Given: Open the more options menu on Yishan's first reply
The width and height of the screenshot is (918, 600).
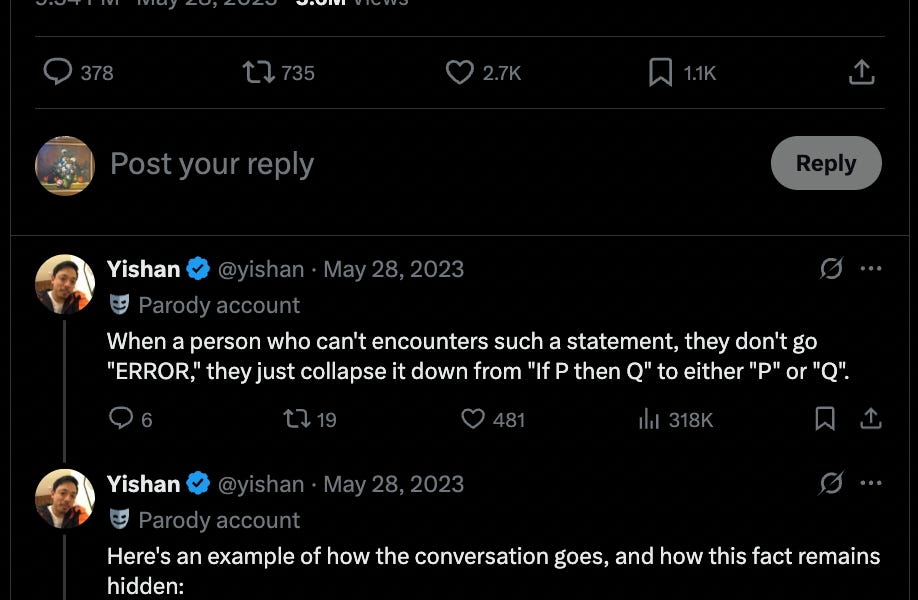Looking at the screenshot, I should pyautogui.click(x=871, y=268).
